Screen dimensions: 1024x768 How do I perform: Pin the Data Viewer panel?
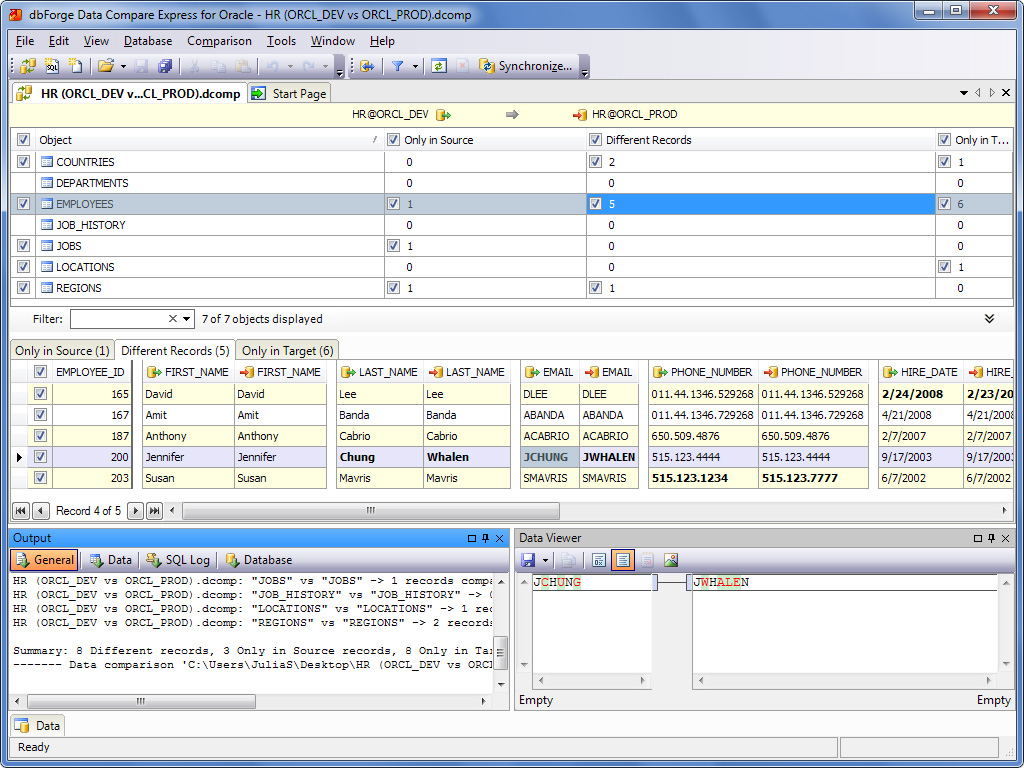point(991,538)
